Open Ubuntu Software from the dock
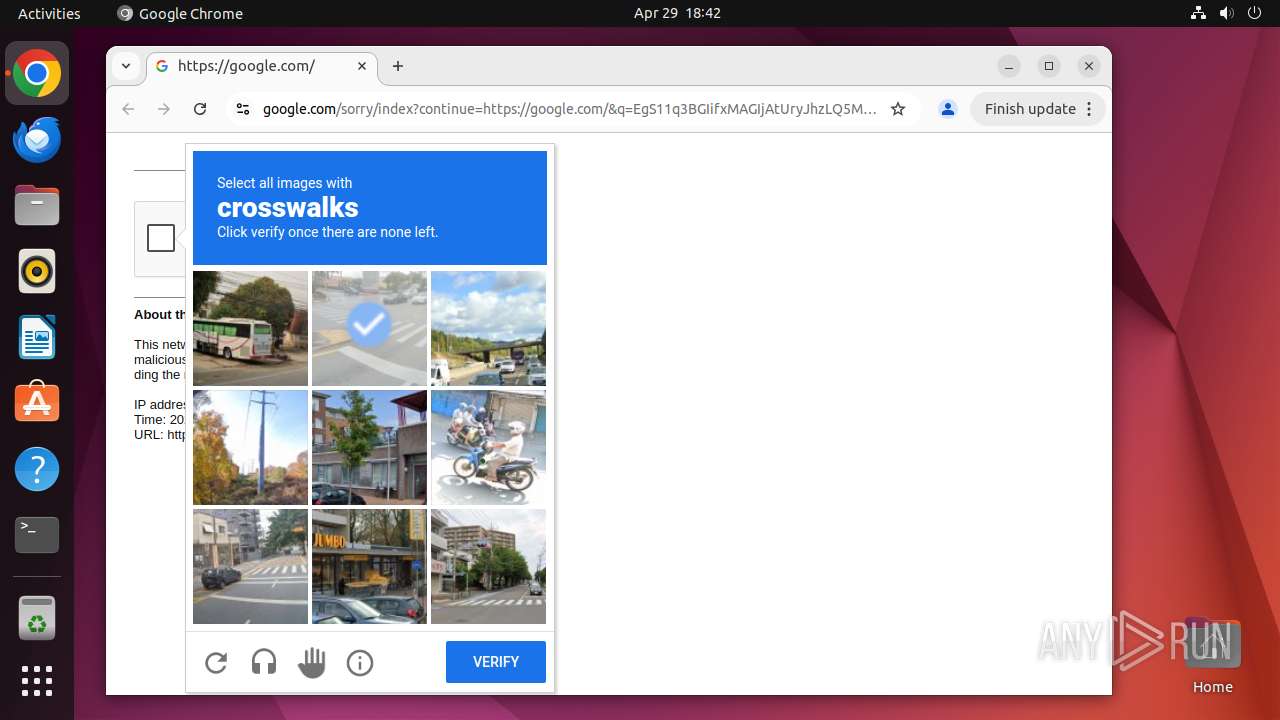The width and height of the screenshot is (1280, 720). (x=37, y=403)
